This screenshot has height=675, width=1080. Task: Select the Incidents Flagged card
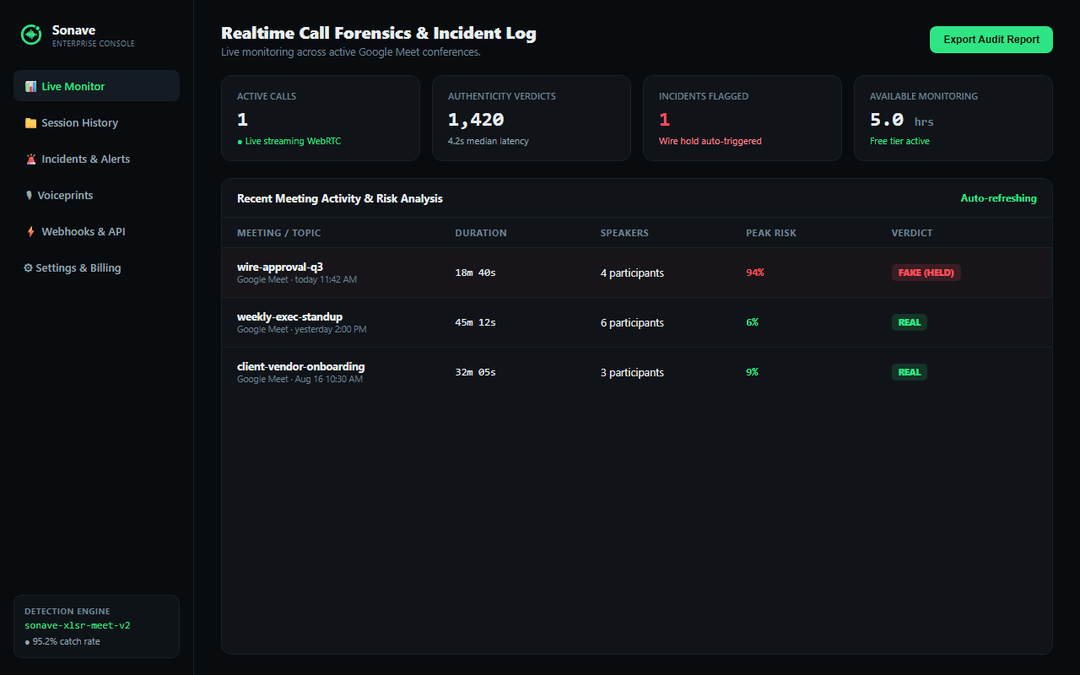[742, 118]
